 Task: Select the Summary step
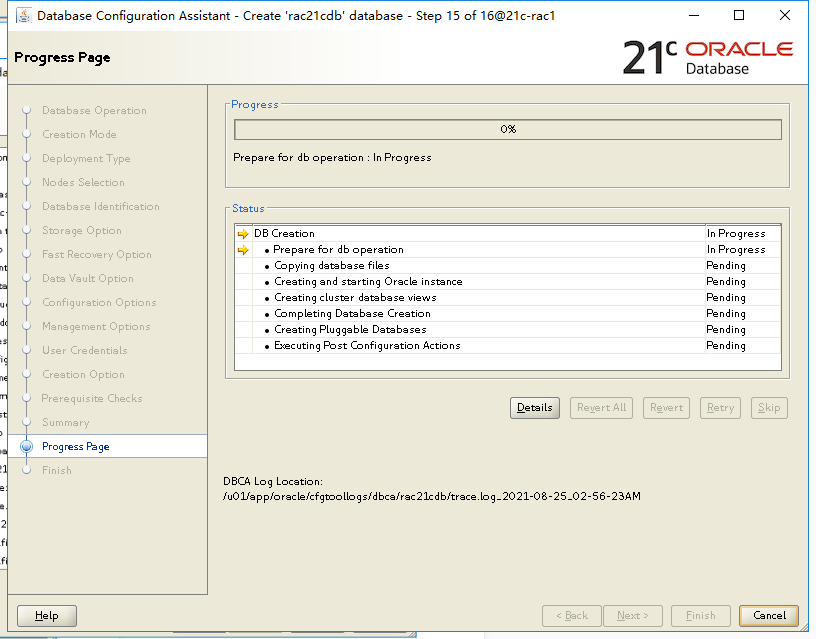(x=66, y=422)
